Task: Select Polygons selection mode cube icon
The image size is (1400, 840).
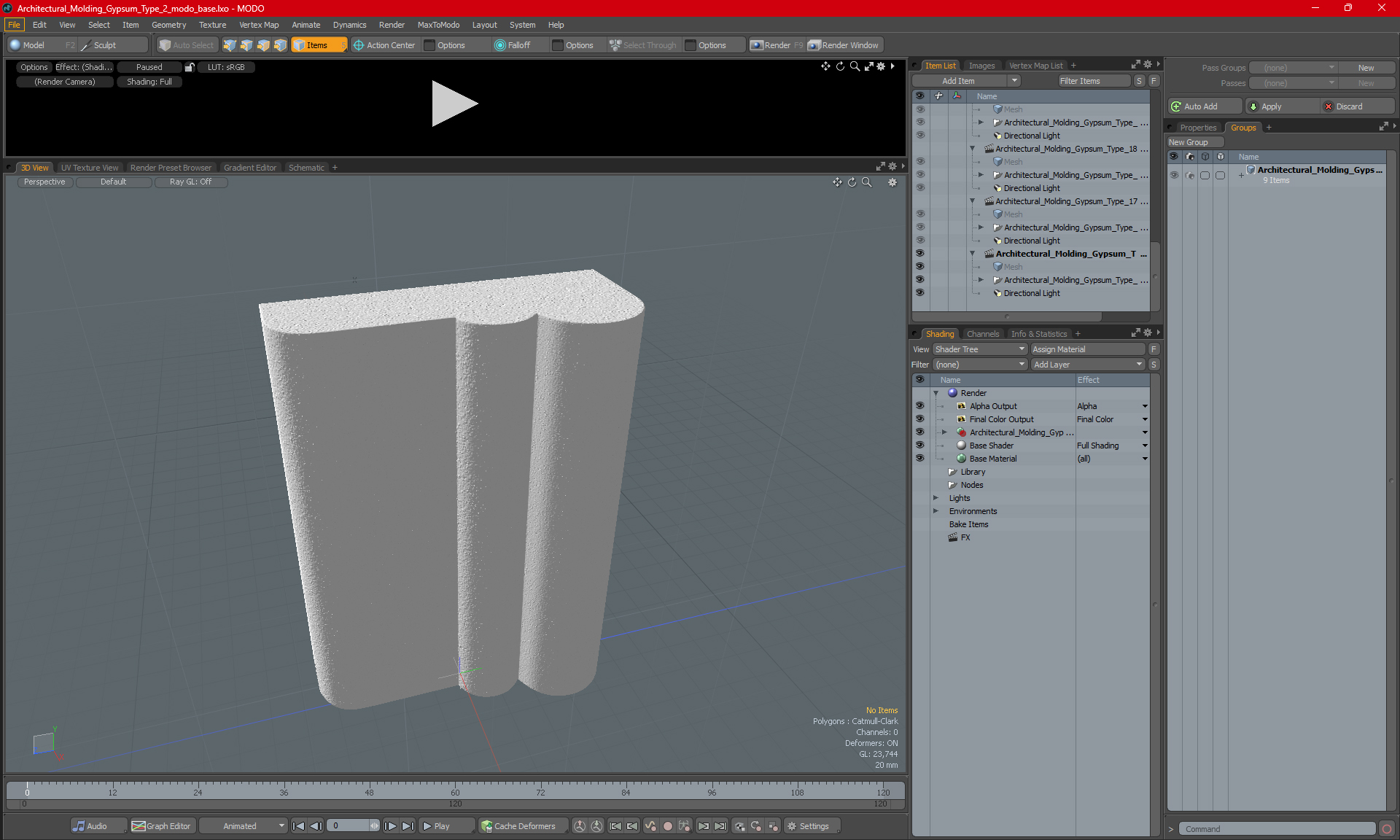Action: 263,45
